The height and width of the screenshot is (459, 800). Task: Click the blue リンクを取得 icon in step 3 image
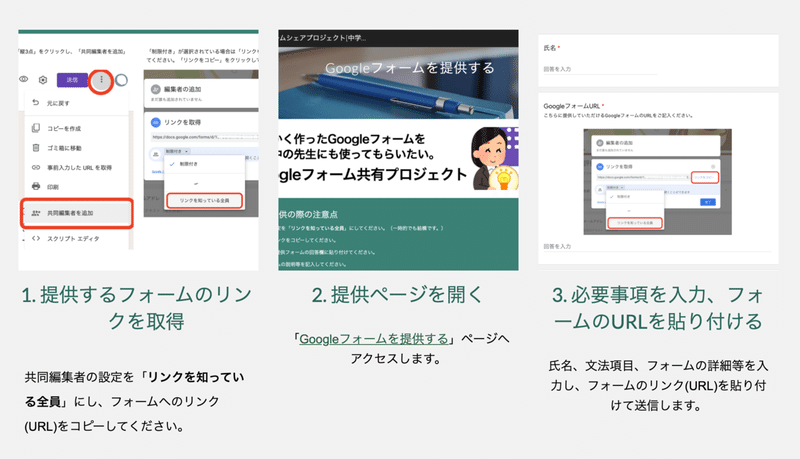600,167
